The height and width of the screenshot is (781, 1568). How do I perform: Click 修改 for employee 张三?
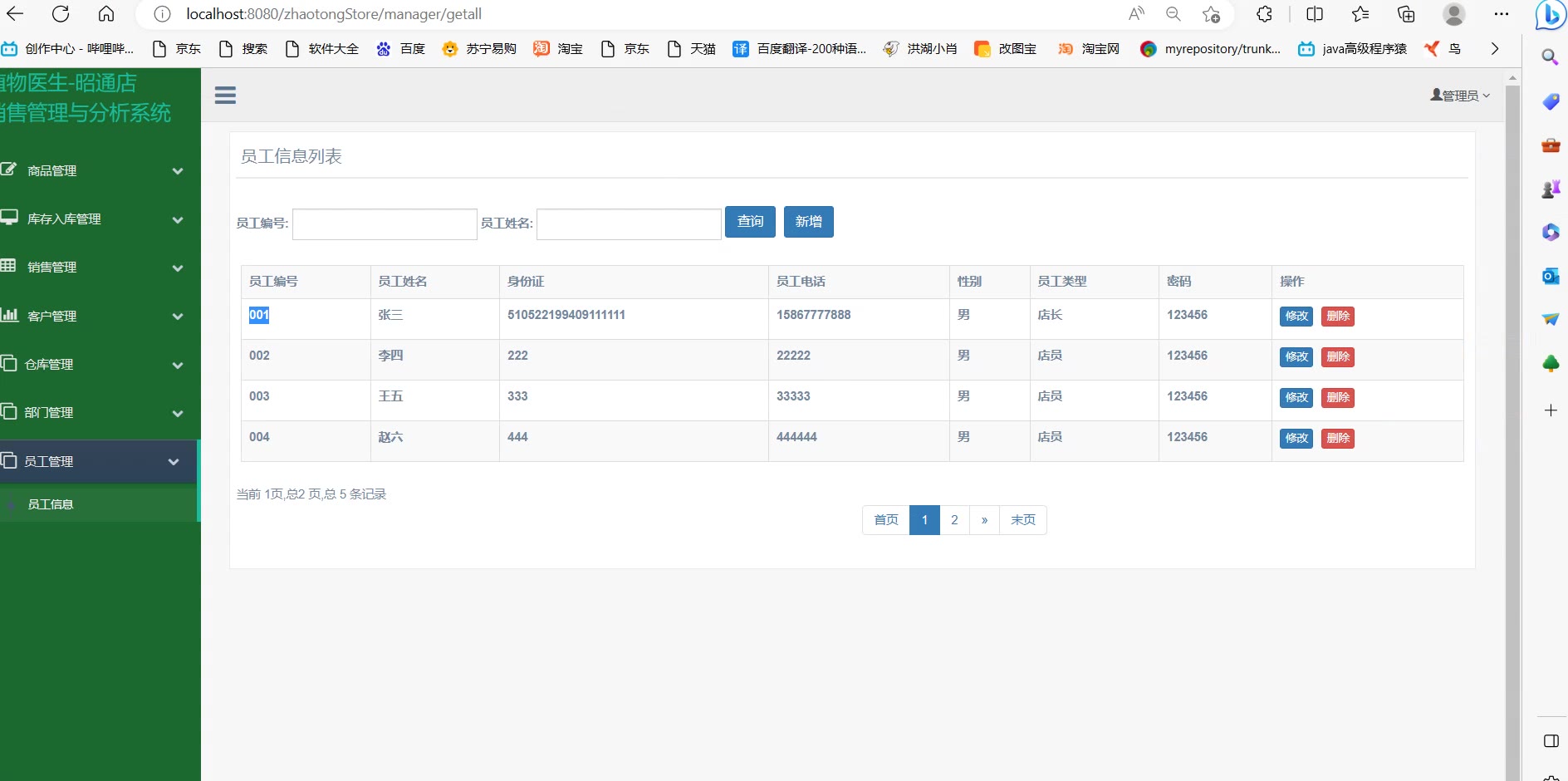(x=1296, y=317)
